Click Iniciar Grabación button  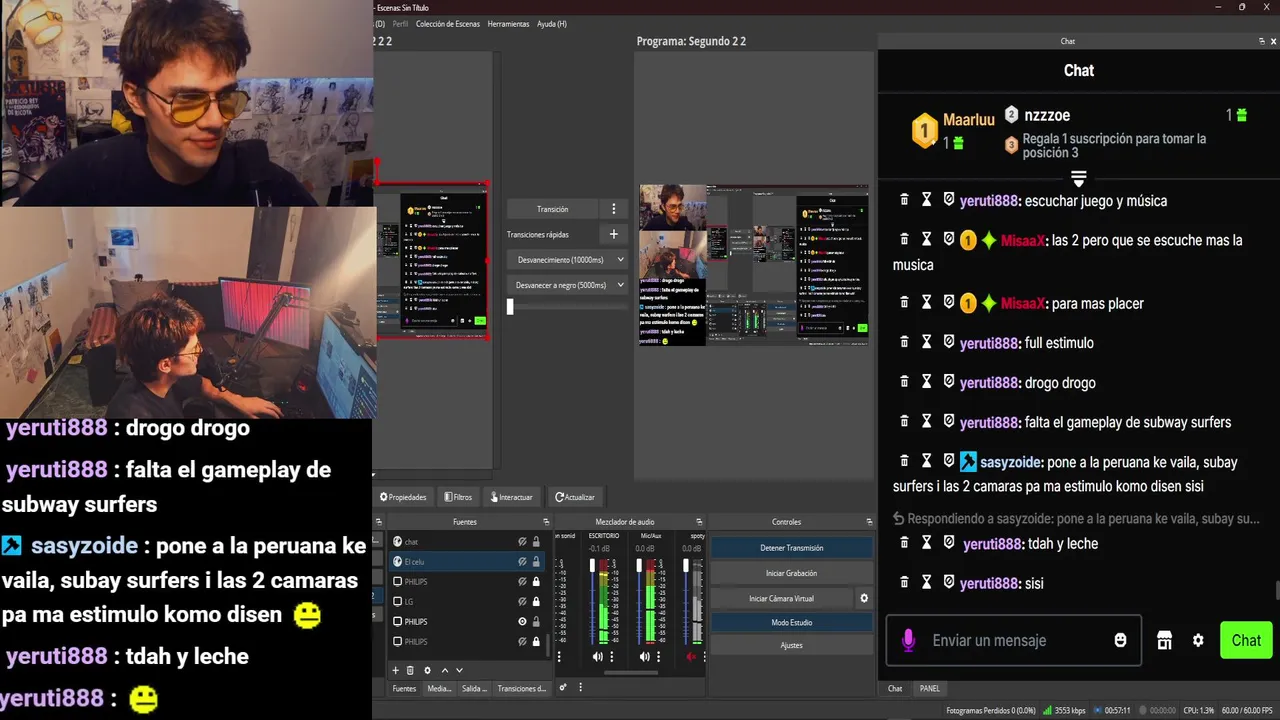coord(791,573)
